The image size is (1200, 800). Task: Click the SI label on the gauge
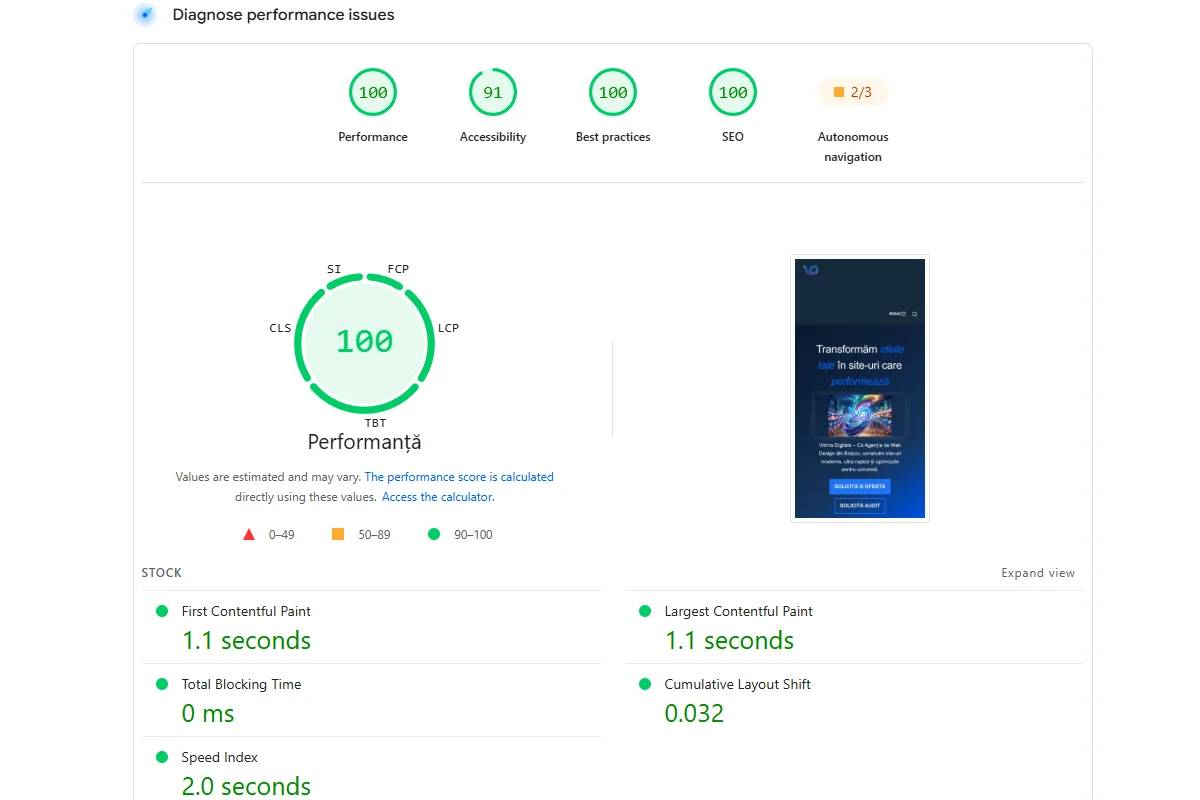pos(334,269)
